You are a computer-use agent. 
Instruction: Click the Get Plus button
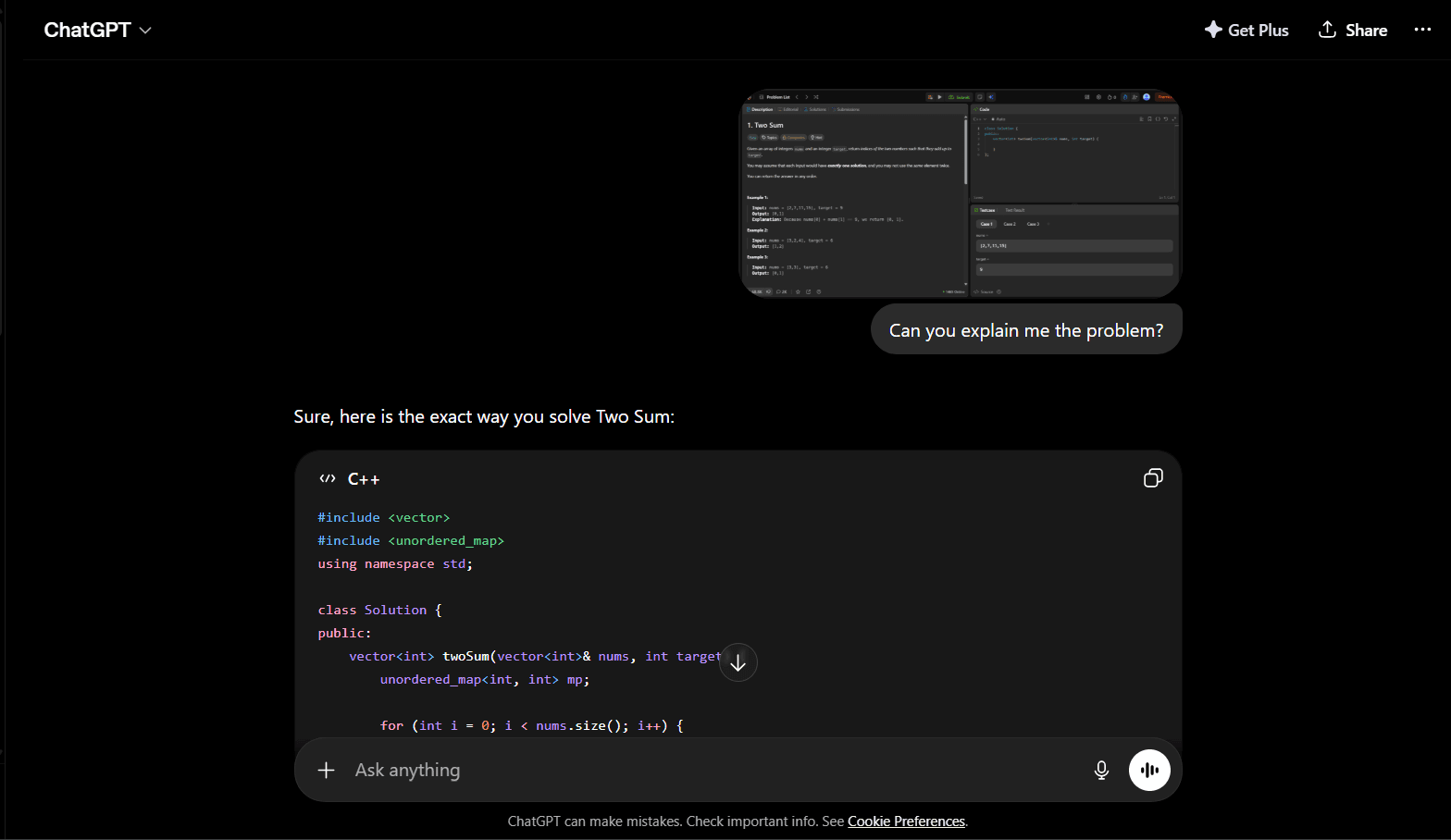click(1246, 30)
